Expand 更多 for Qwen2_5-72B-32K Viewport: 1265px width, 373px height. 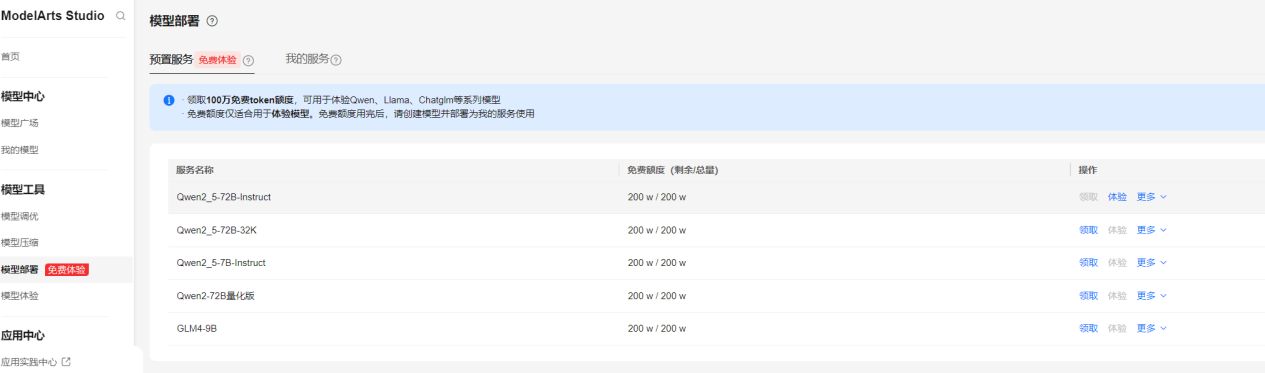coord(1151,230)
